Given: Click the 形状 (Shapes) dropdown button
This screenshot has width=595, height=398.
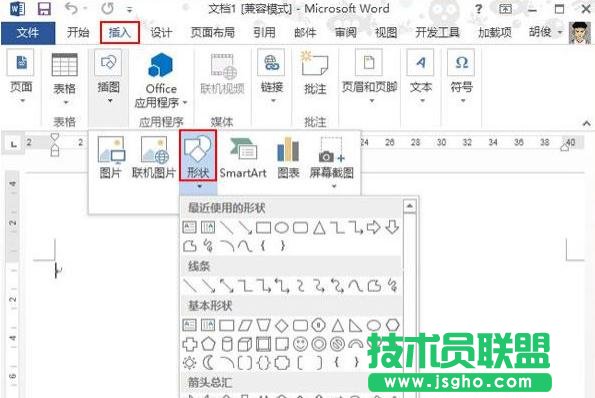Looking at the screenshot, I should 198,161.
